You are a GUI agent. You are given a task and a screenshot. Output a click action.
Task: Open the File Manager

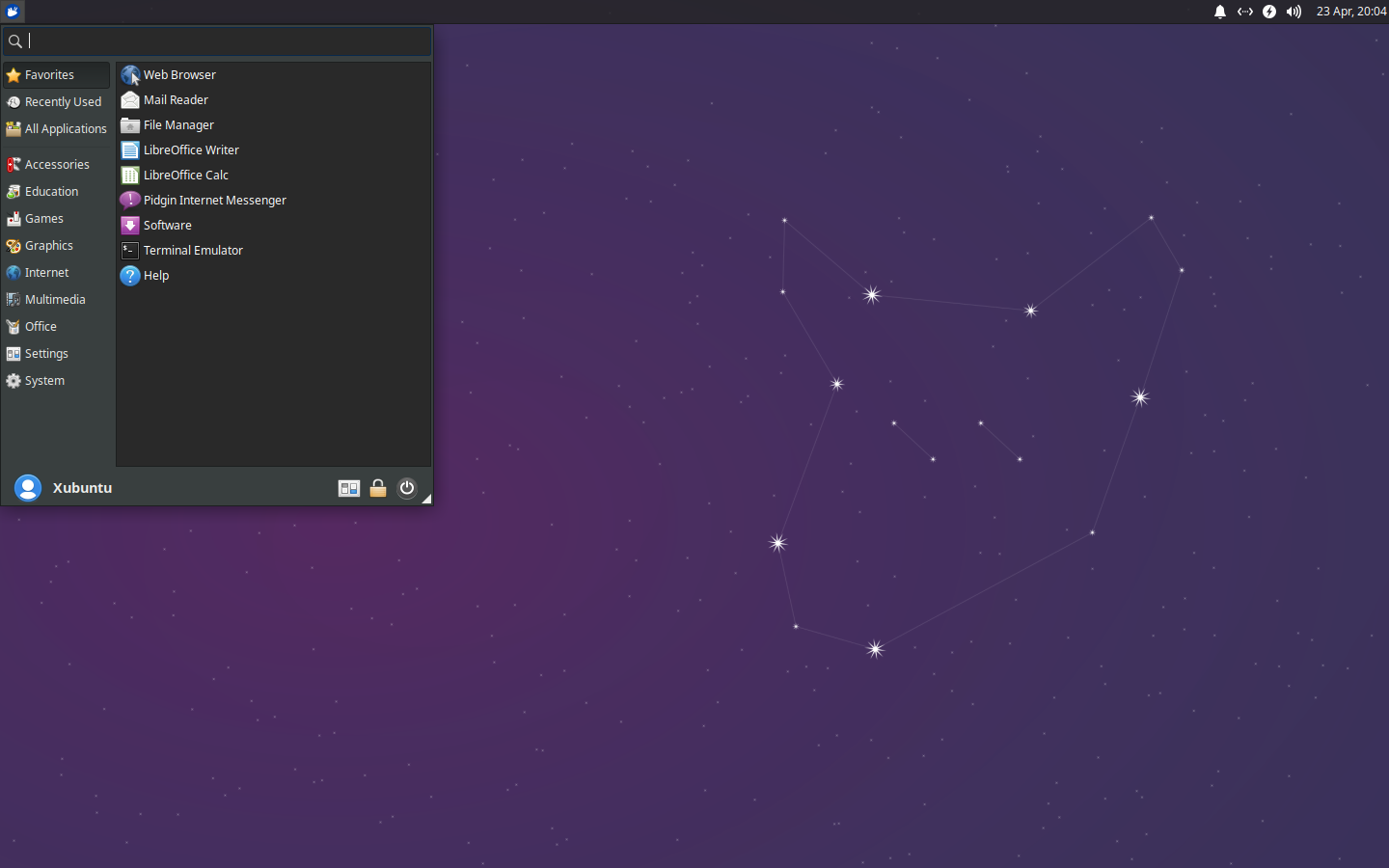(177, 124)
